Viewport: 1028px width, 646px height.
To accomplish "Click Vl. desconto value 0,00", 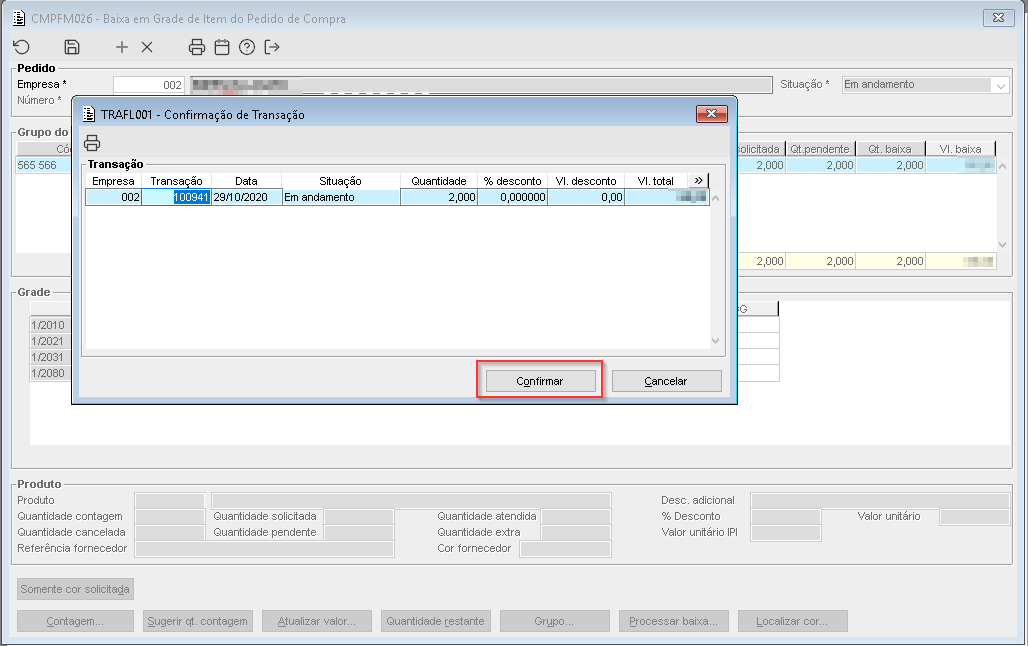I will 586,197.
